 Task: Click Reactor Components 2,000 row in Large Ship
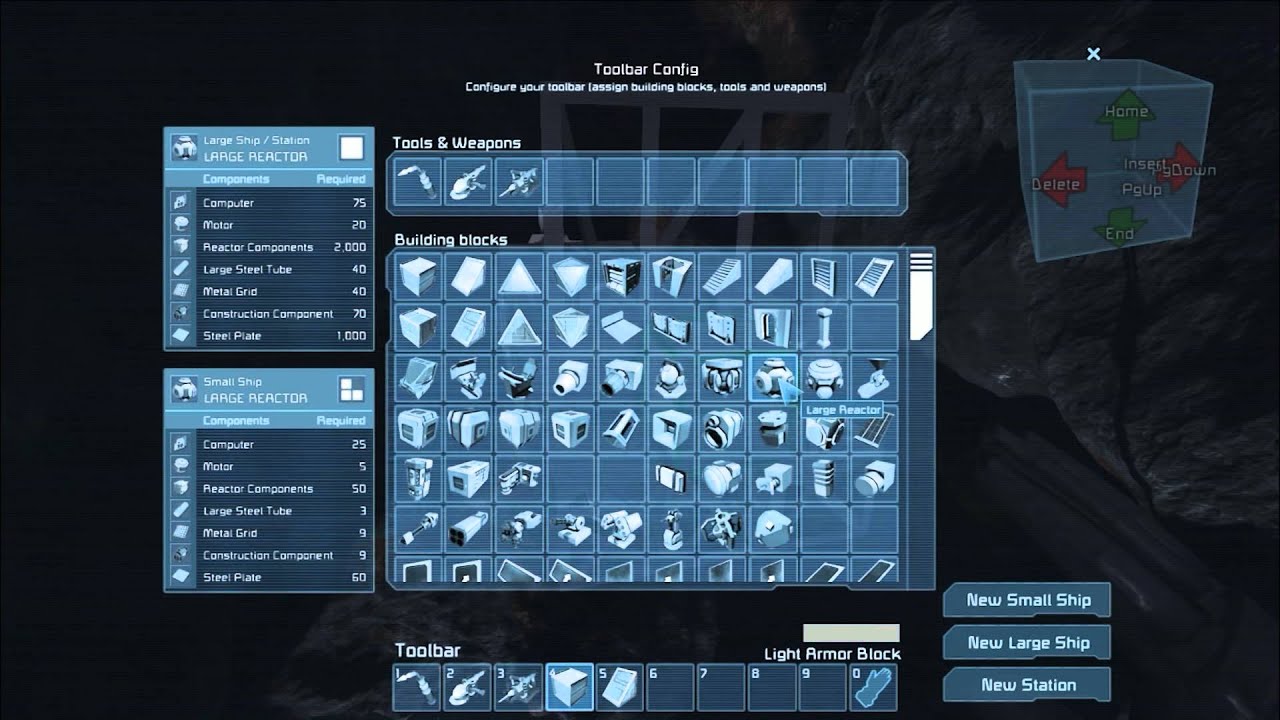pyautogui.click(x=269, y=247)
